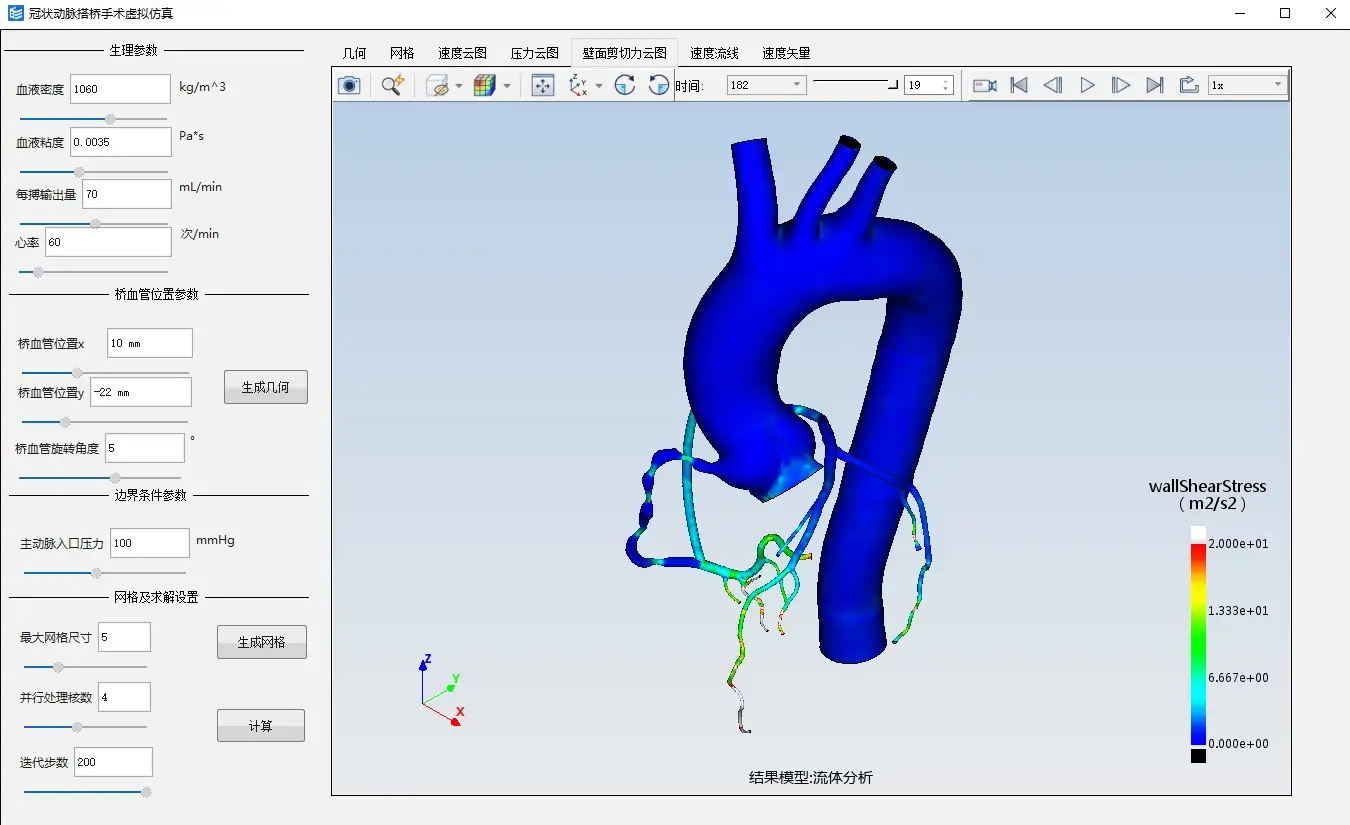Viewport: 1350px width, 825px height.
Task: Jump to the first animation frame
Action: click(x=1019, y=86)
